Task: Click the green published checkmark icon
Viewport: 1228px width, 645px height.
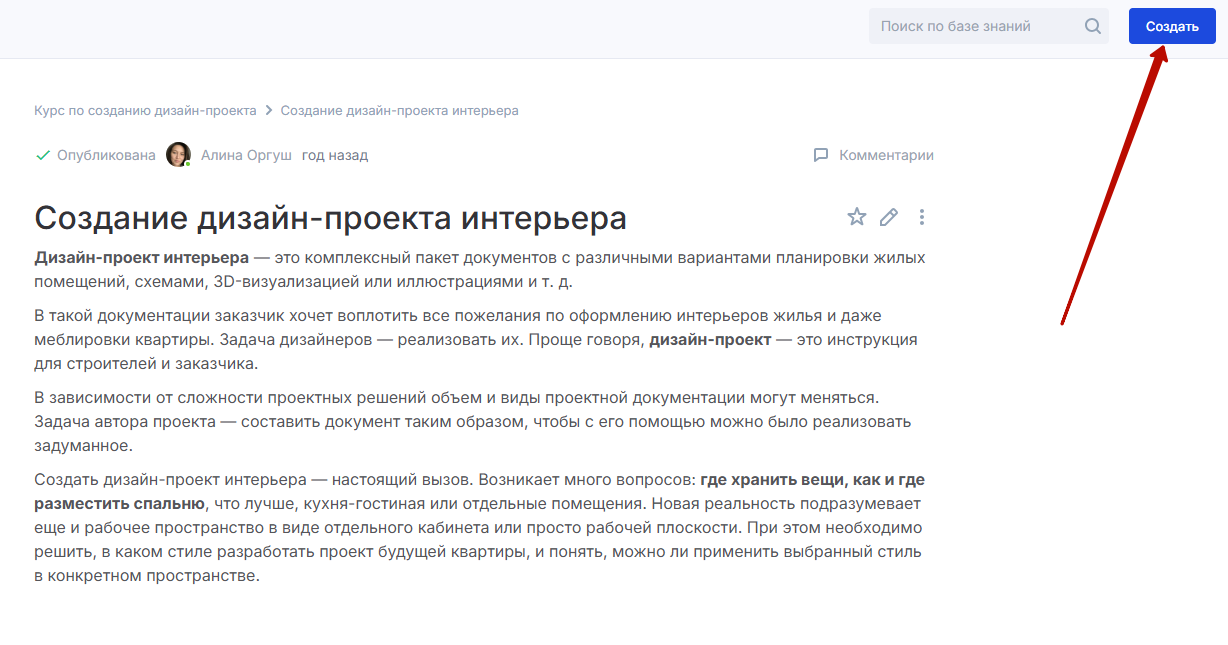Action: pos(43,155)
